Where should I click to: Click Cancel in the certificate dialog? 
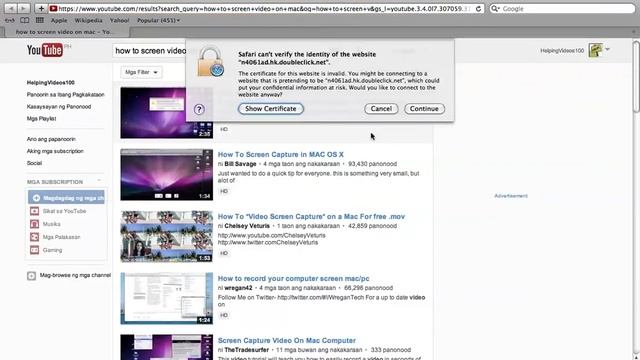[381, 109]
